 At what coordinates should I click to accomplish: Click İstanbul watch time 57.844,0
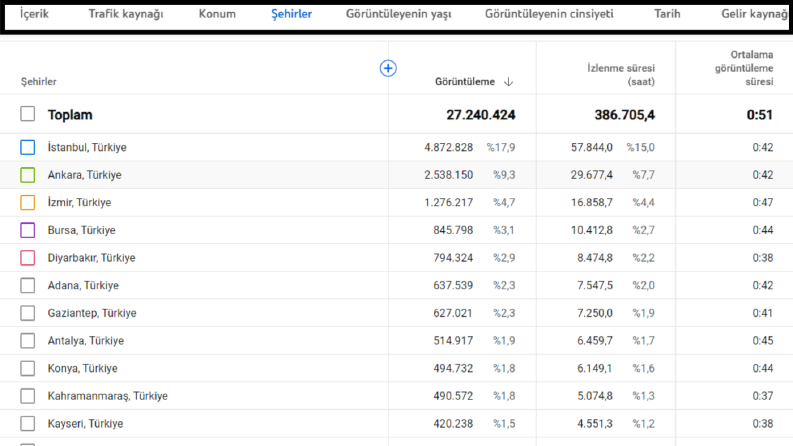(592, 147)
